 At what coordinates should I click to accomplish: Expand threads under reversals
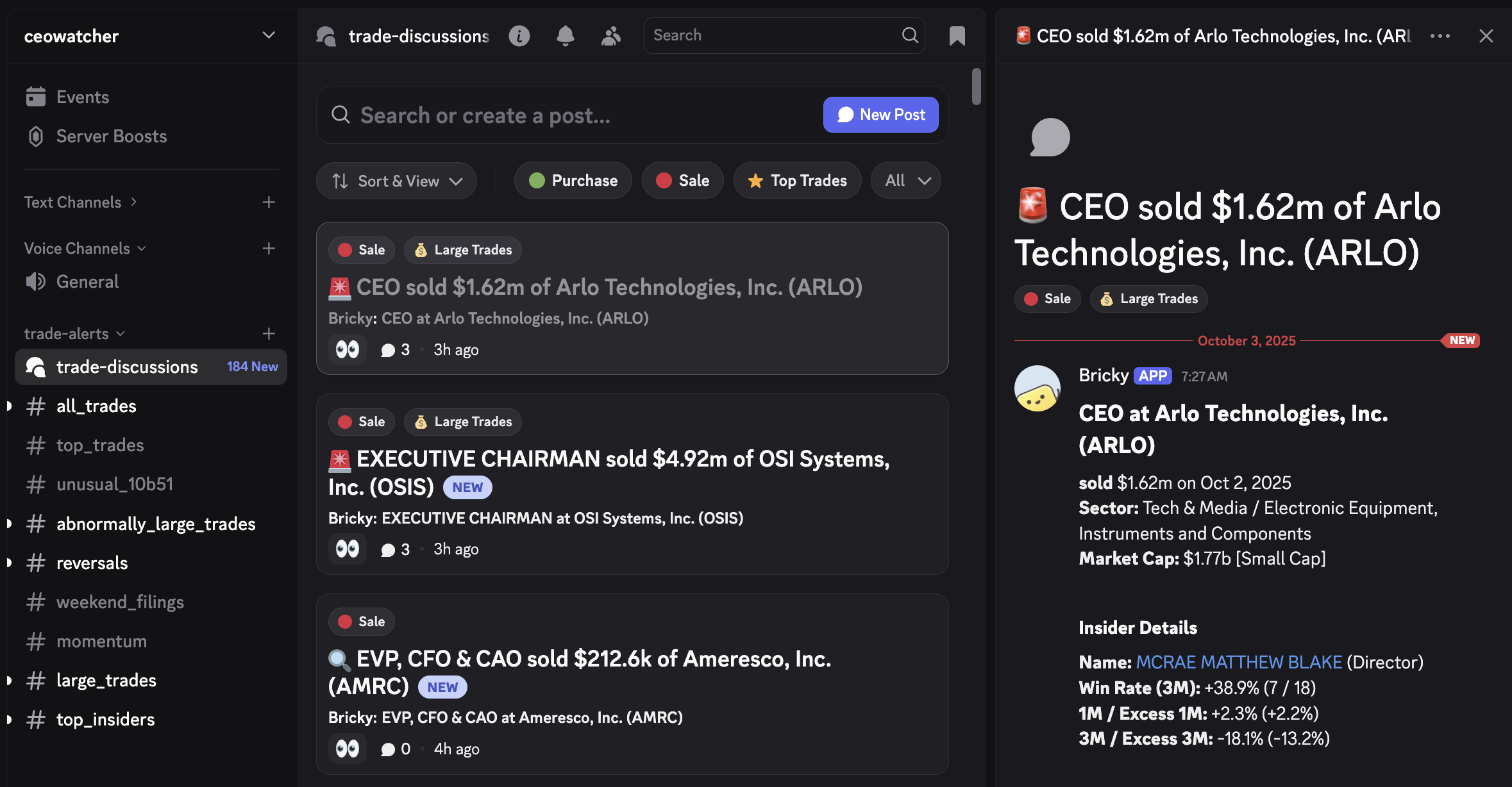click(9, 563)
